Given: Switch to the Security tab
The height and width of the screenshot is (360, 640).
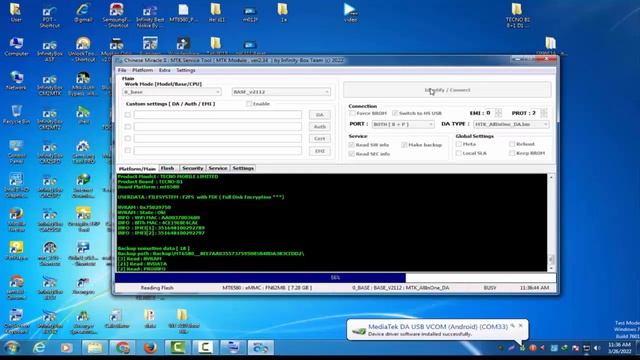Looking at the screenshot, I should (x=193, y=168).
